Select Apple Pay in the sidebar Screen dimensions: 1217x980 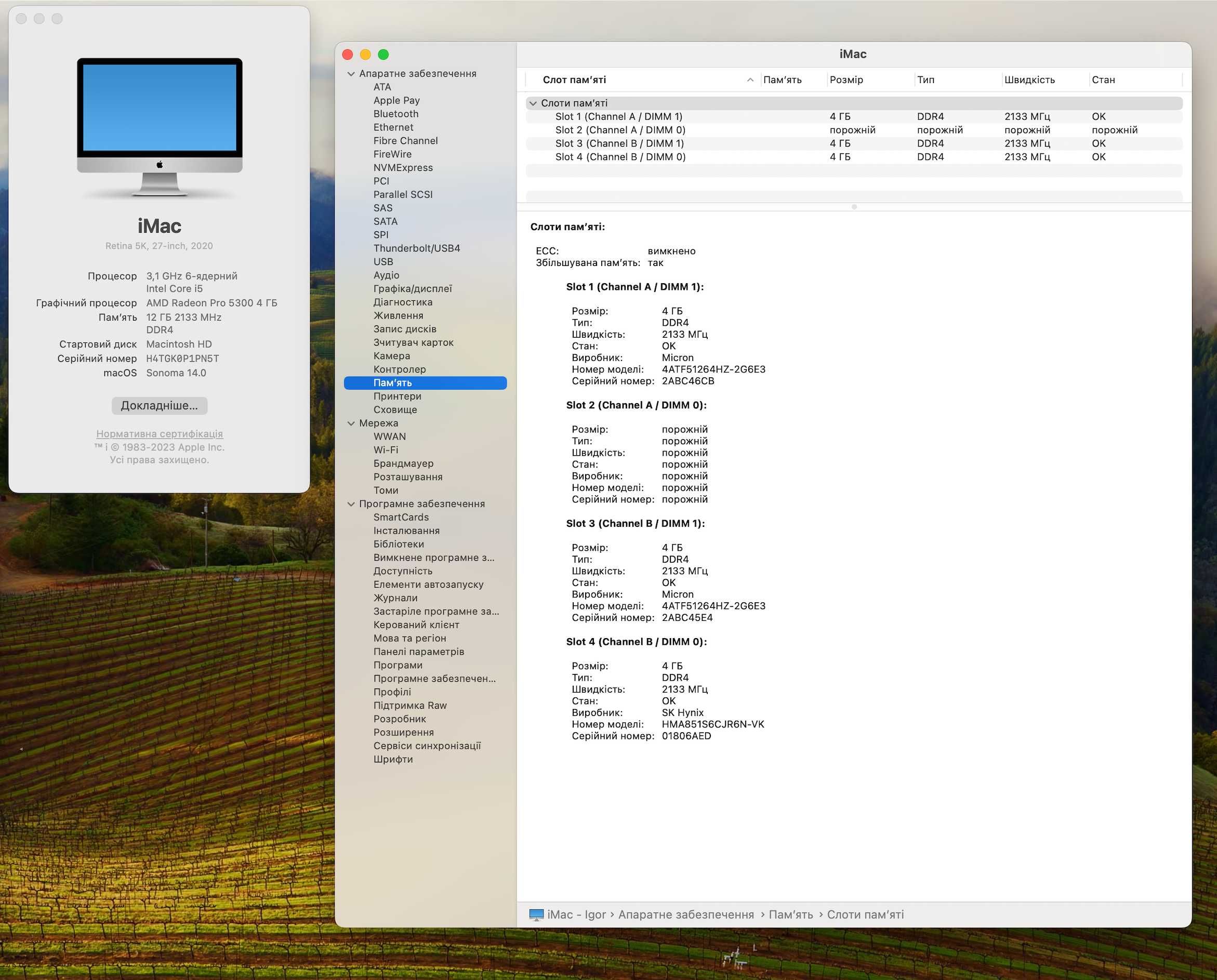click(x=396, y=100)
